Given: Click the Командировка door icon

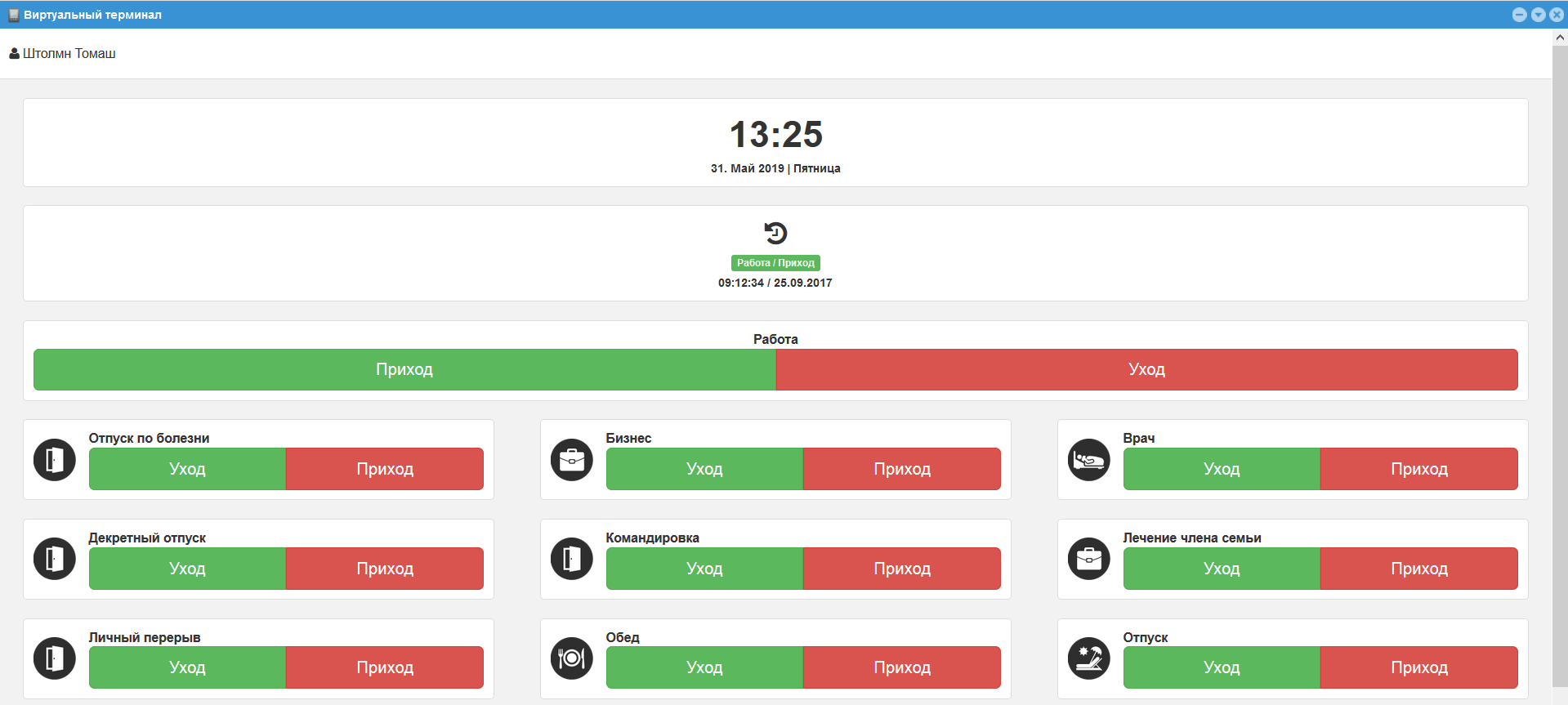Looking at the screenshot, I should pyautogui.click(x=572, y=559).
